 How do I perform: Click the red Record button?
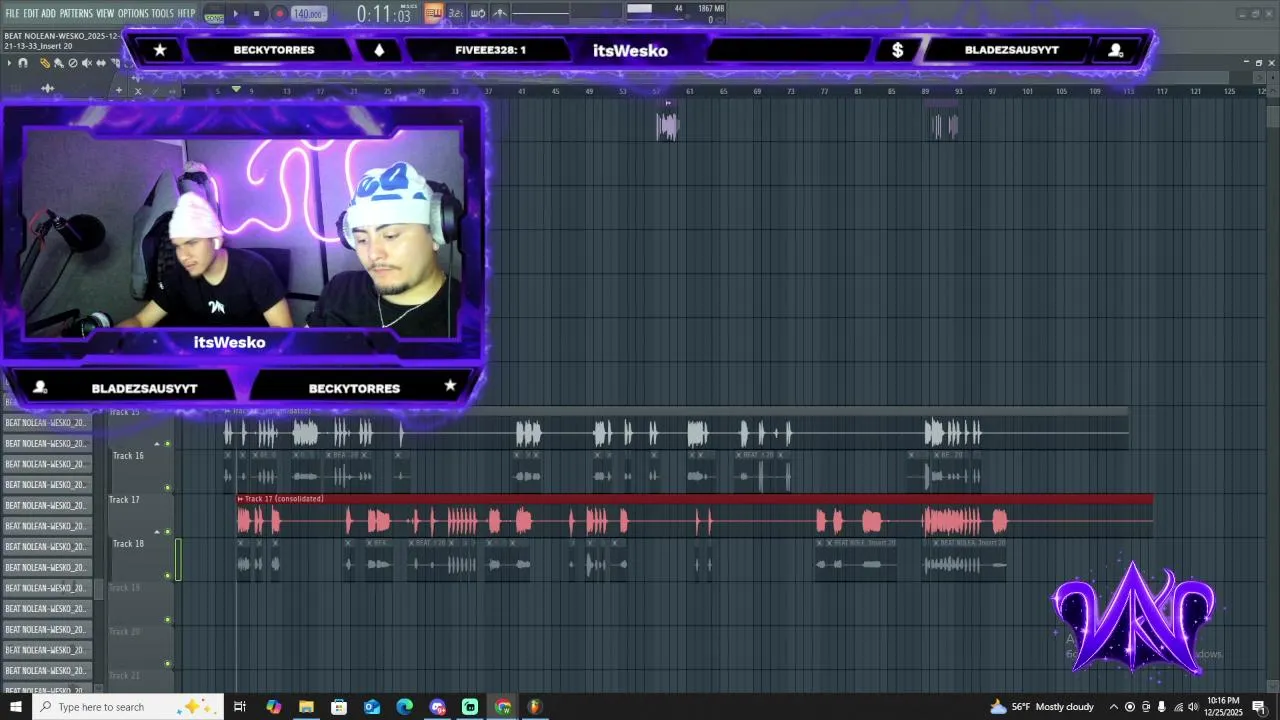pos(279,14)
